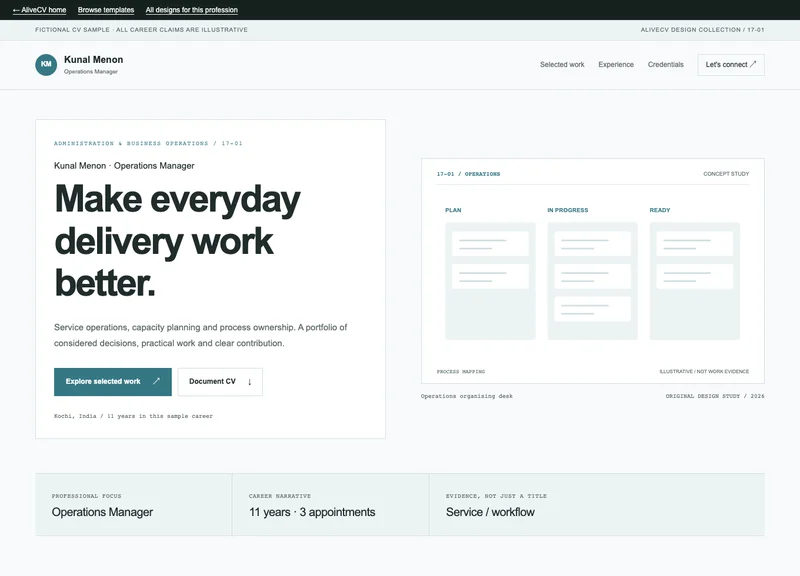Click the Document CV button
This screenshot has height=576, width=800.
click(x=220, y=382)
